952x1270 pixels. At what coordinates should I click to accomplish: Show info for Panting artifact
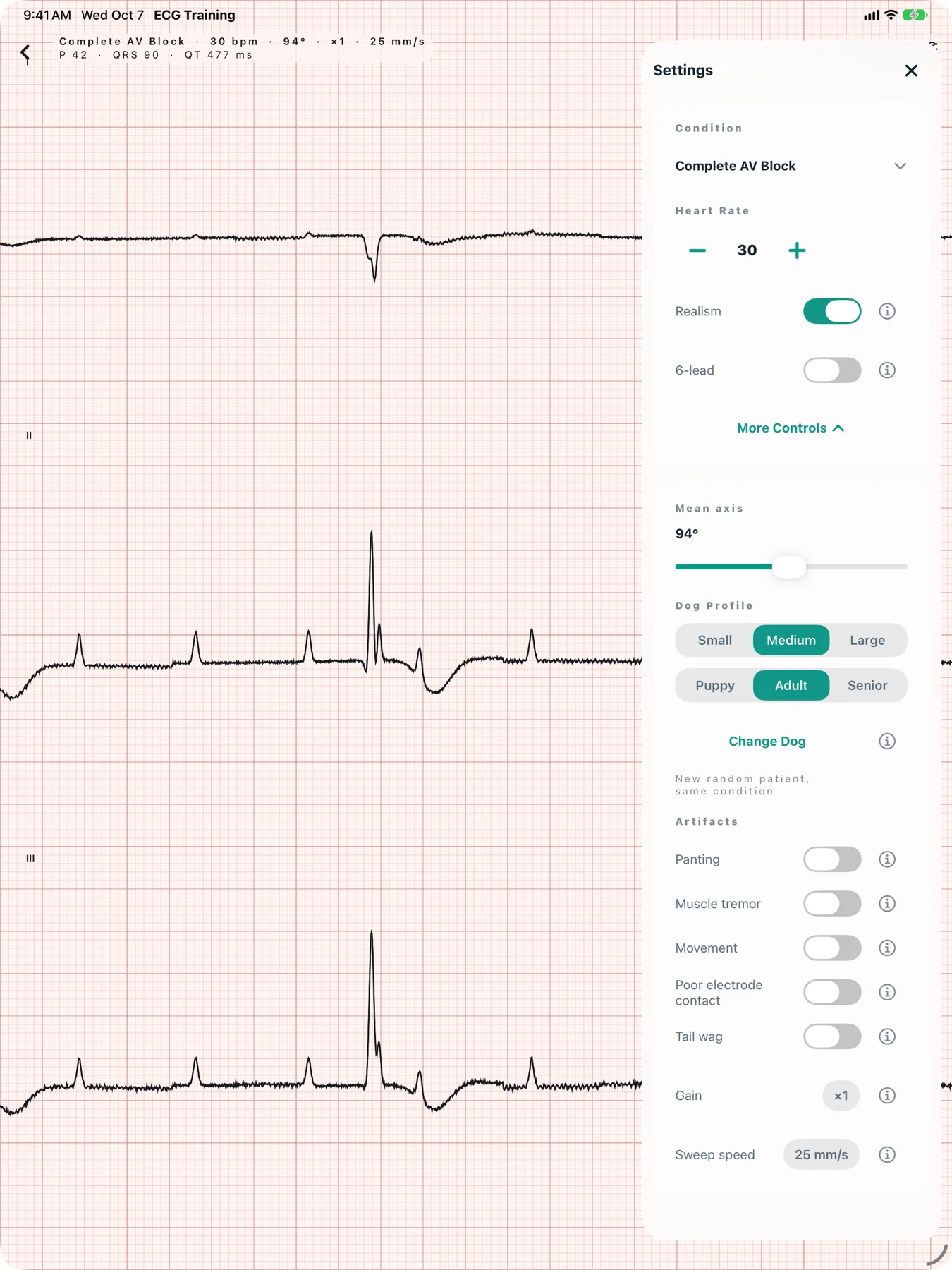(887, 859)
